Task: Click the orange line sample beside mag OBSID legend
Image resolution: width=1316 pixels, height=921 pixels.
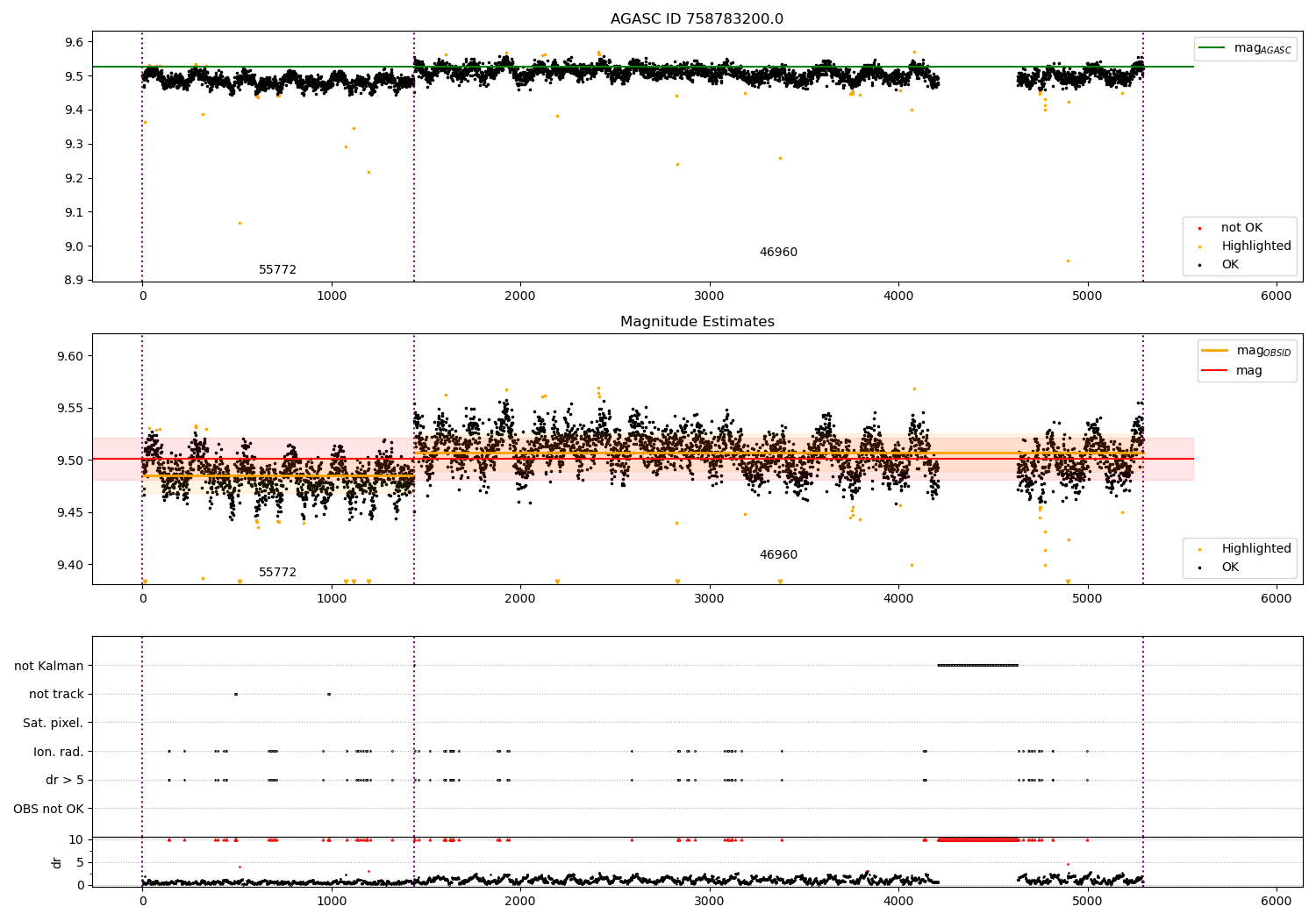Action: (x=1215, y=351)
